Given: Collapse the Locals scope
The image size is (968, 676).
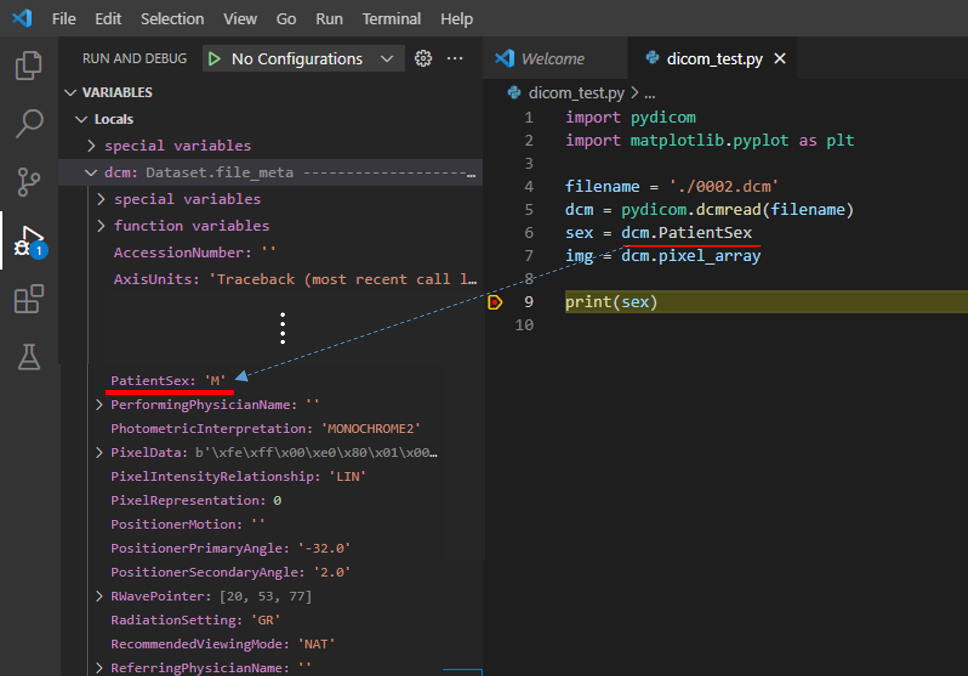Looking at the screenshot, I should [x=81, y=119].
